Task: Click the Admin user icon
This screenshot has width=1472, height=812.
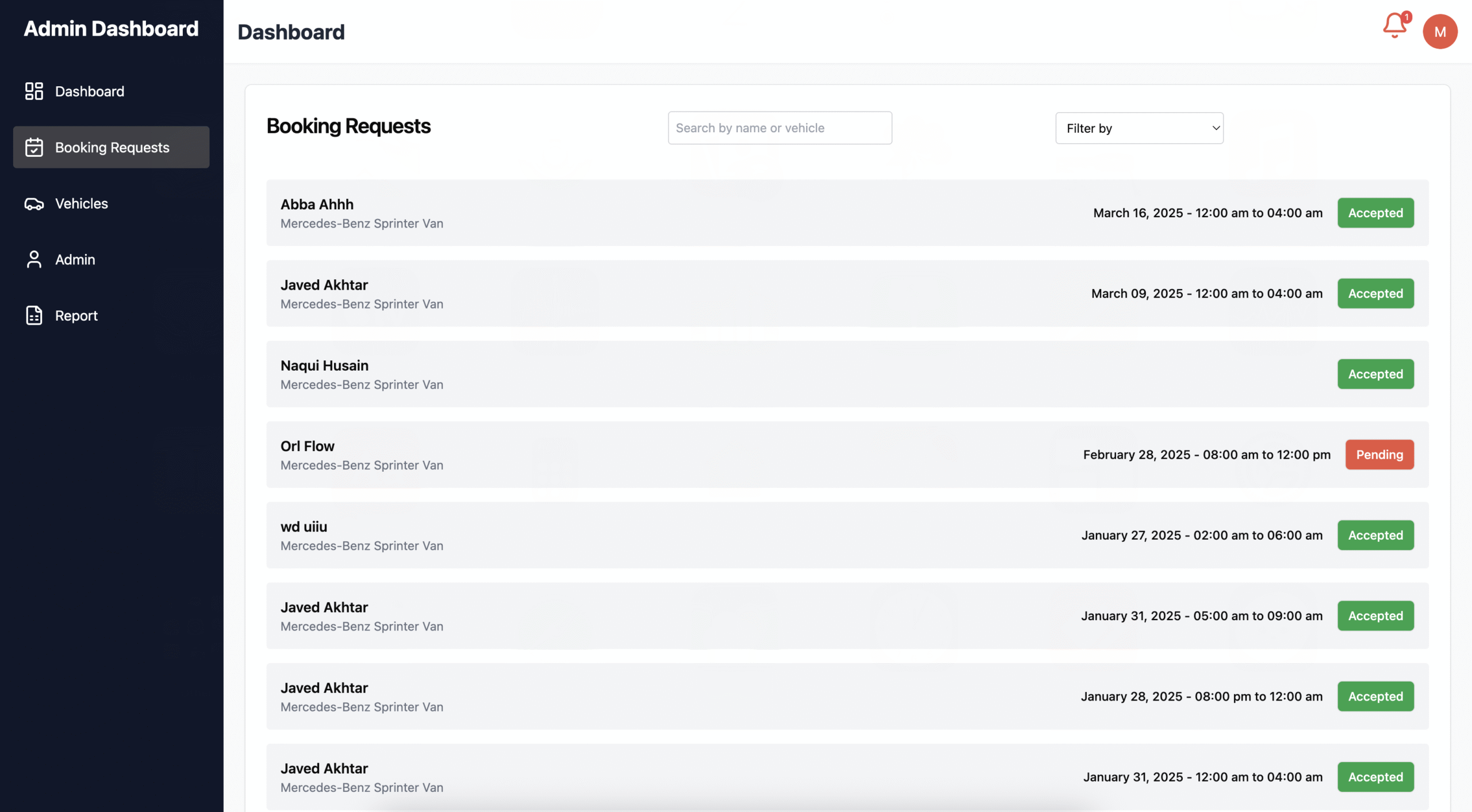Action: click(34, 259)
